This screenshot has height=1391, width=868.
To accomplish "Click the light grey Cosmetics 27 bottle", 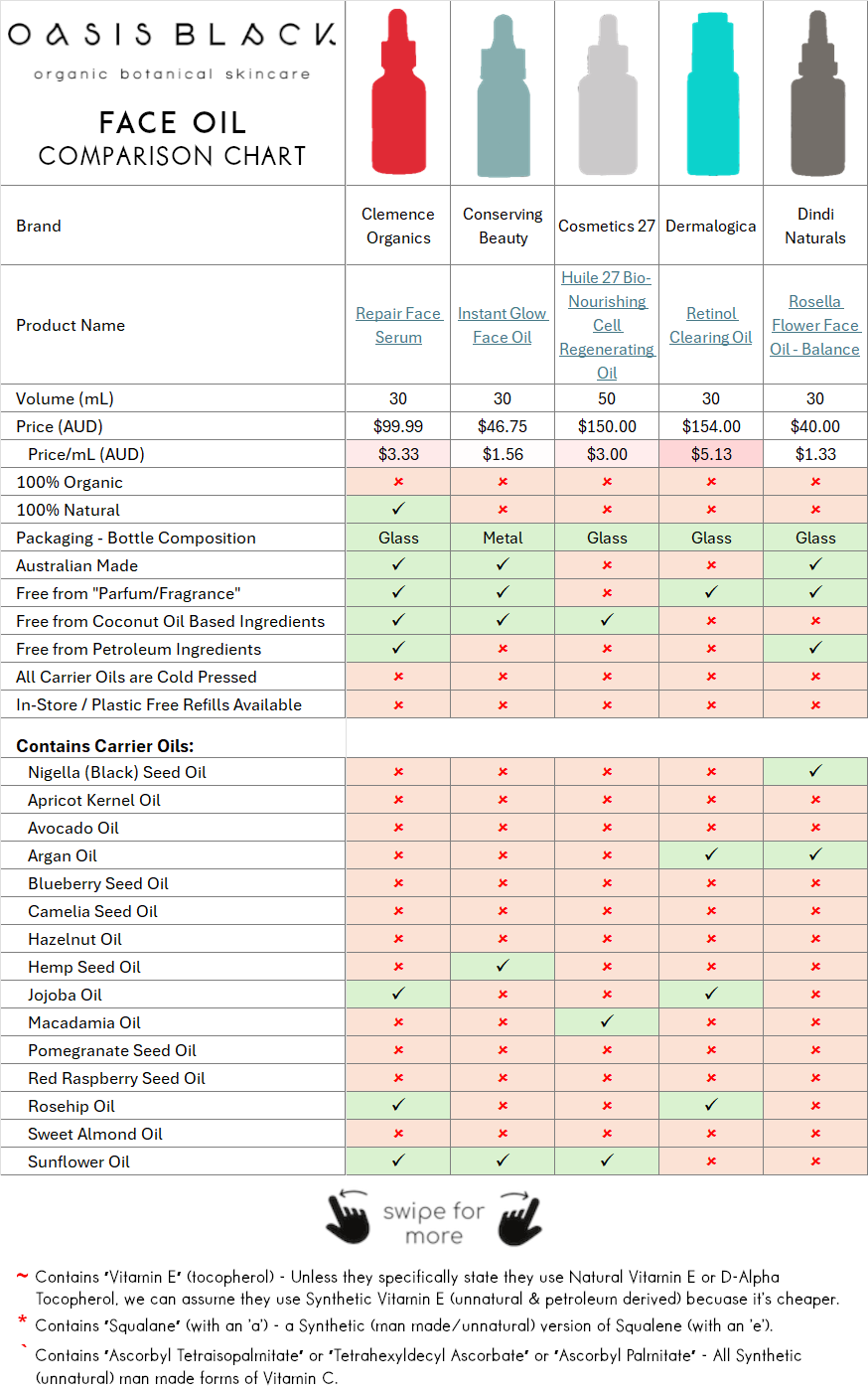I will (607, 95).
